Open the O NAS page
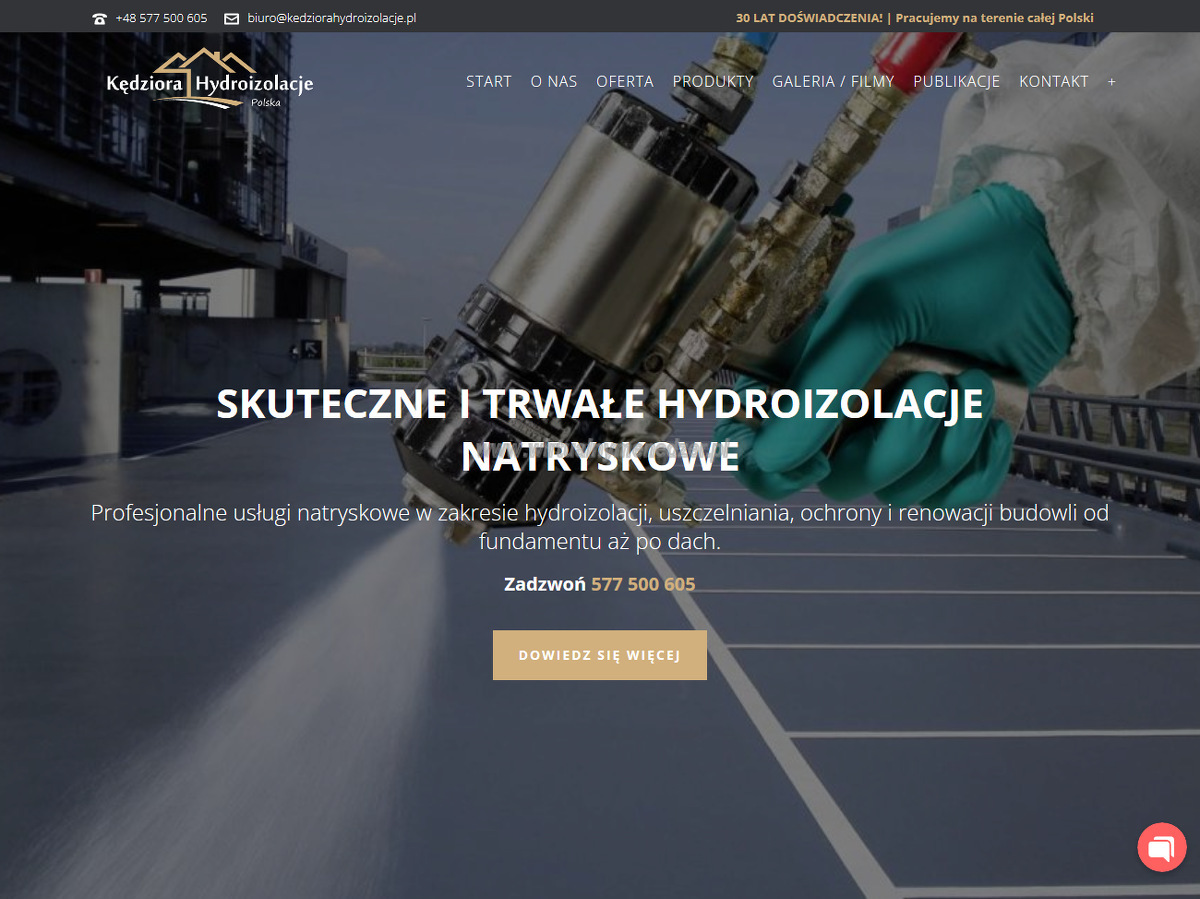The height and width of the screenshot is (899, 1200). [x=554, y=82]
